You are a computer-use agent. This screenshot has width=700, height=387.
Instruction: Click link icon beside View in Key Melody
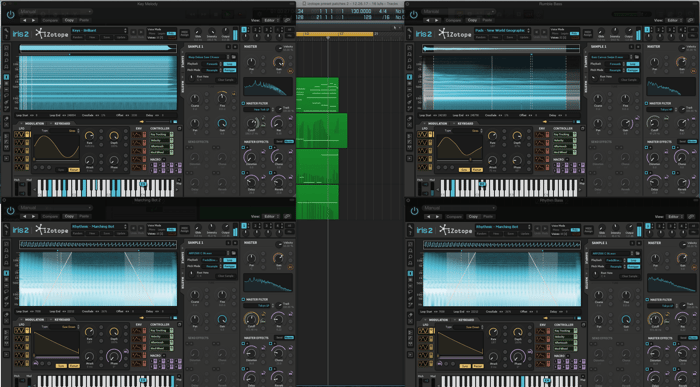(x=287, y=20)
